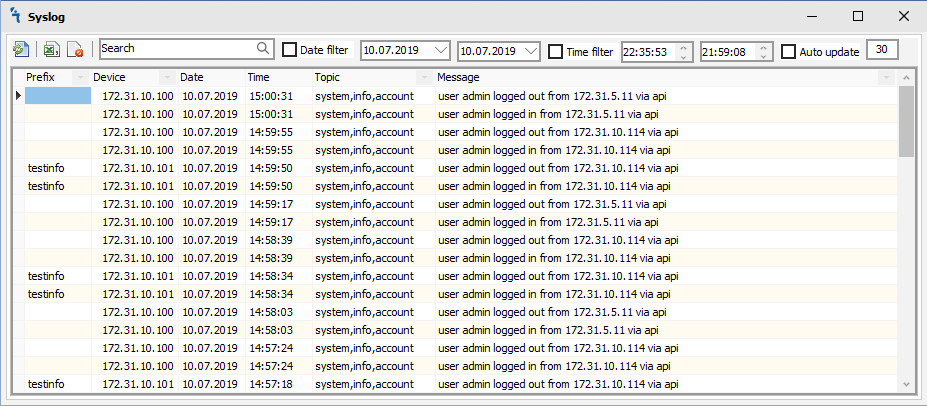Click the refresh log icon
The width and height of the screenshot is (927, 406).
[20, 49]
